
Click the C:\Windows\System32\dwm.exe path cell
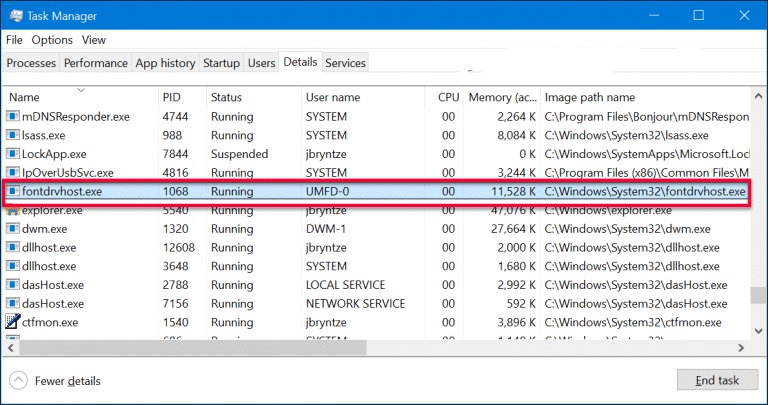(x=627, y=229)
